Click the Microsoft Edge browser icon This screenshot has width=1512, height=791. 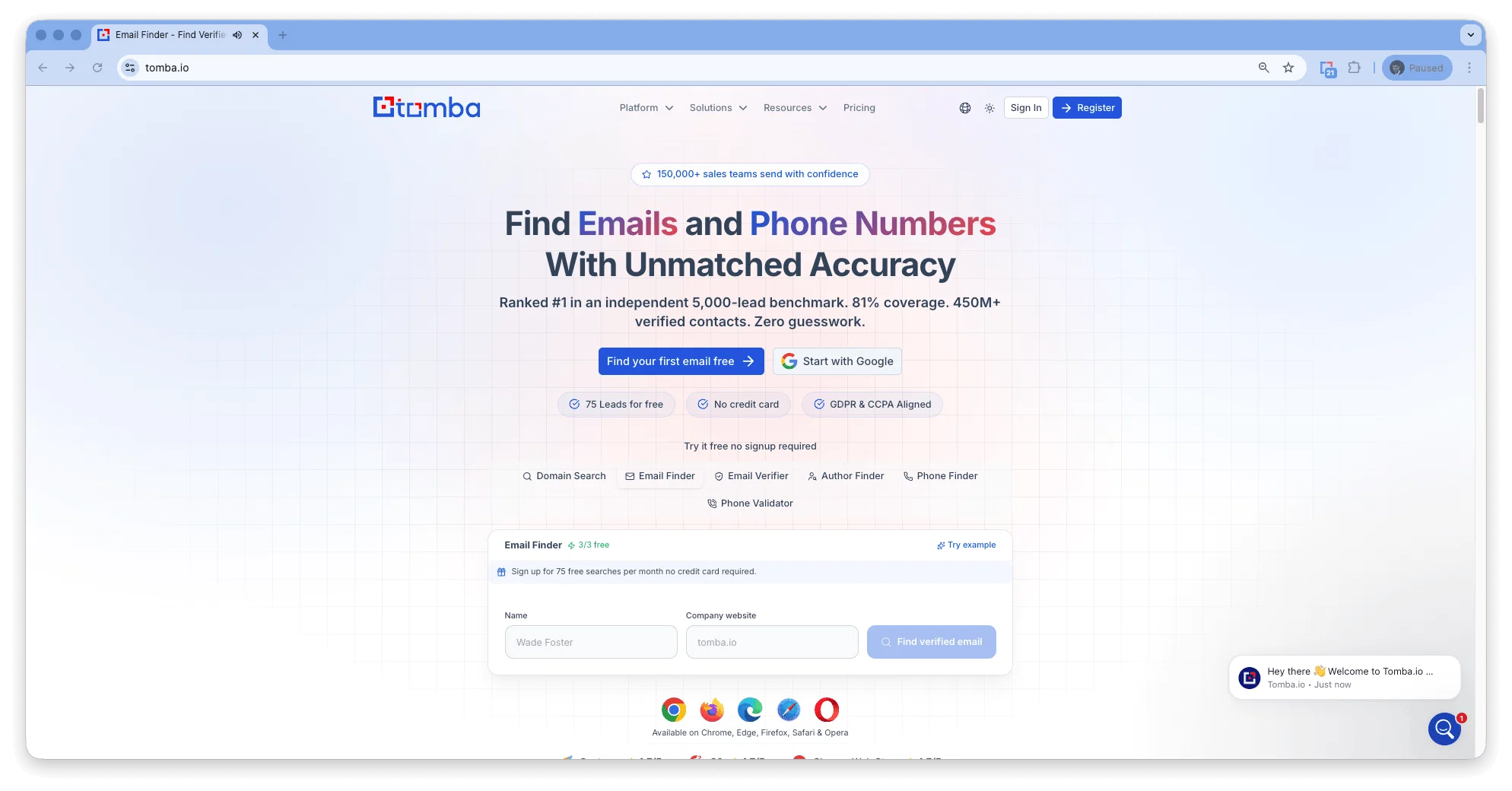point(750,710)
